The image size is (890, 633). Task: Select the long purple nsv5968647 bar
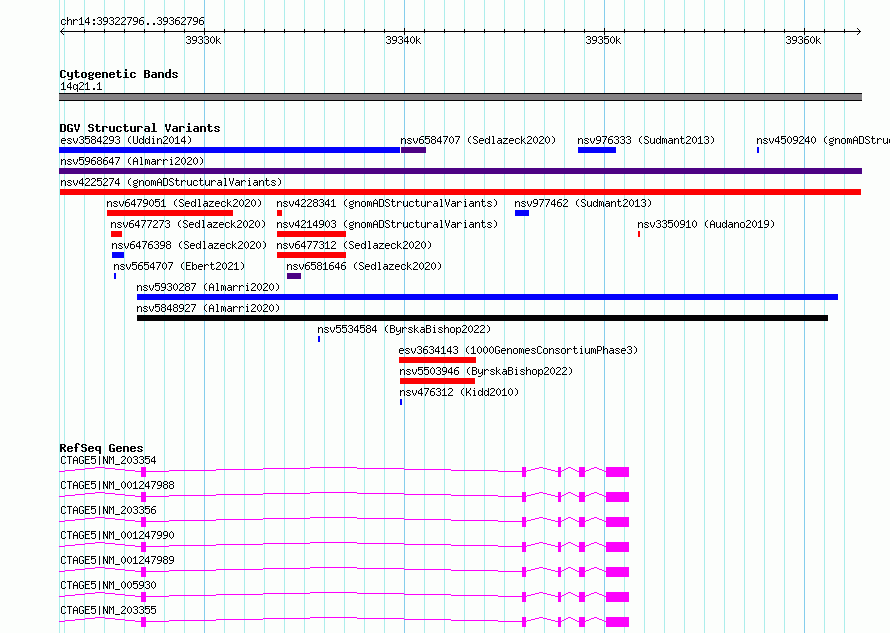pyautogui.click(x=460, y=171)
